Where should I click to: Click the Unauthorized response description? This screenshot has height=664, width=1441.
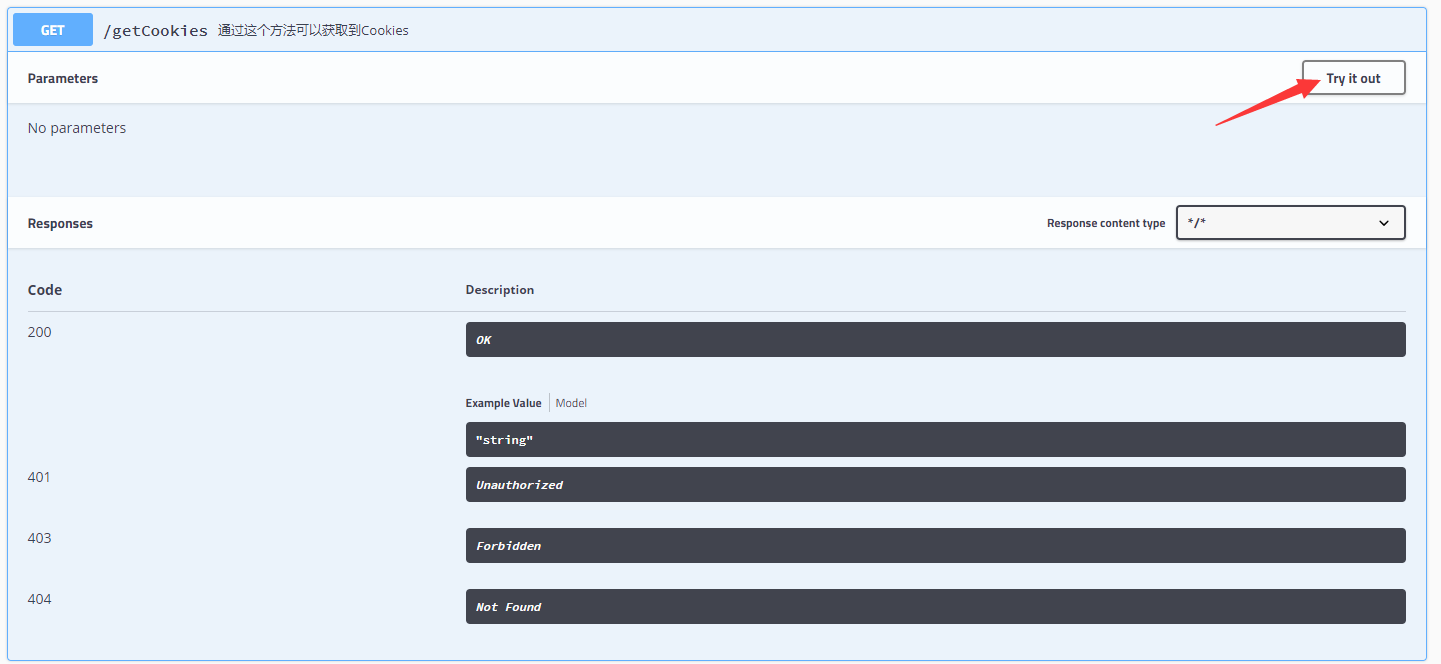coord(935,484)
